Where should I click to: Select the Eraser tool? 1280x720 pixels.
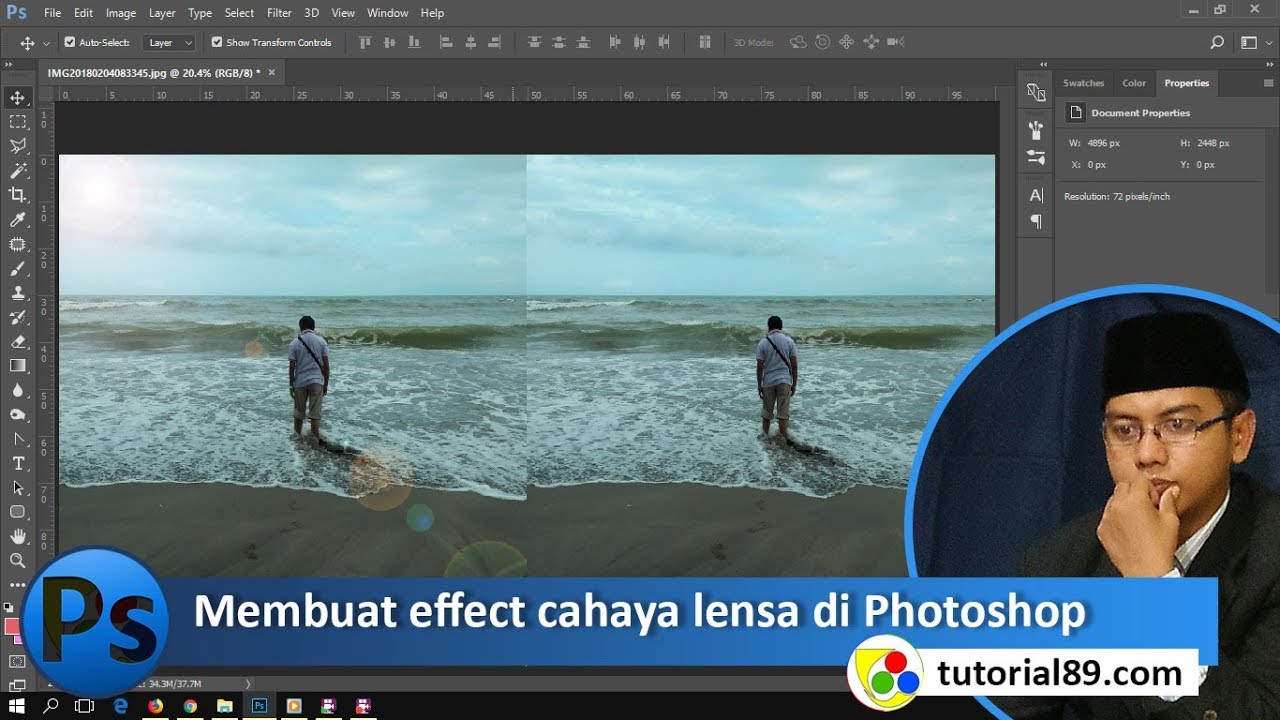[x=18, y=342]
